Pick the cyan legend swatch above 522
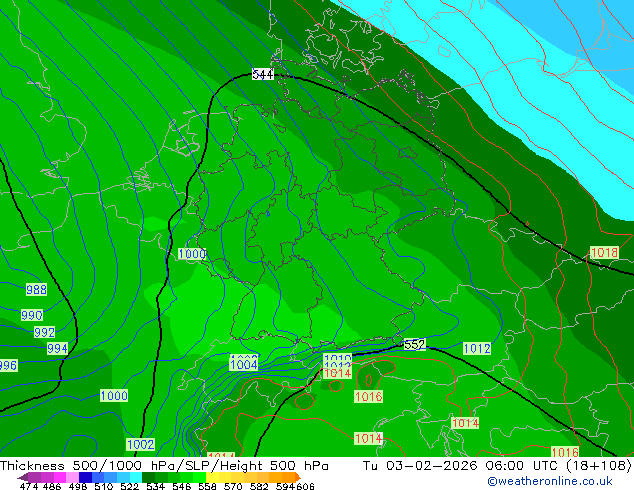Viewport: 634px width, 490px height. tap(136, 477)
